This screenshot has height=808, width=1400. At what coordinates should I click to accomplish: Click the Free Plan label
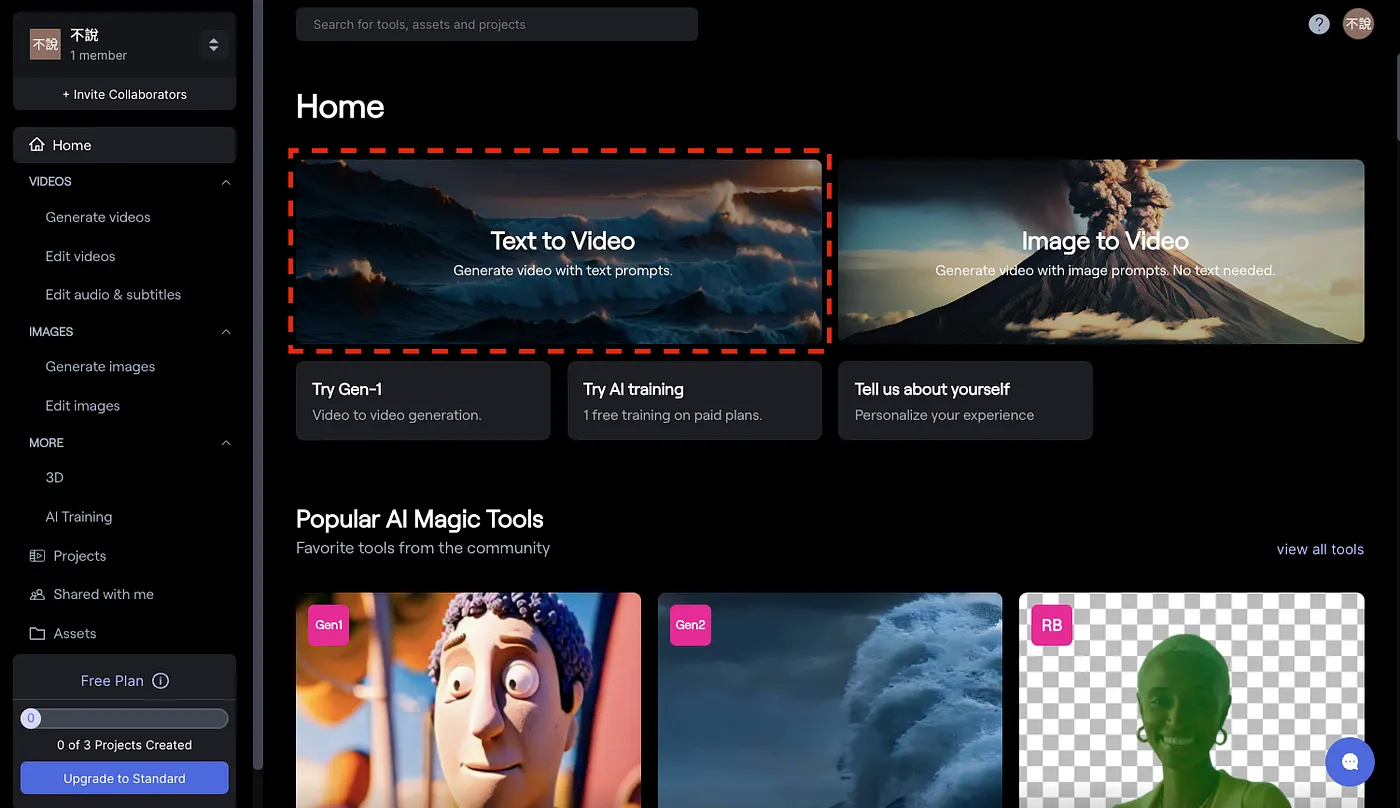click(x=112, y=681)
